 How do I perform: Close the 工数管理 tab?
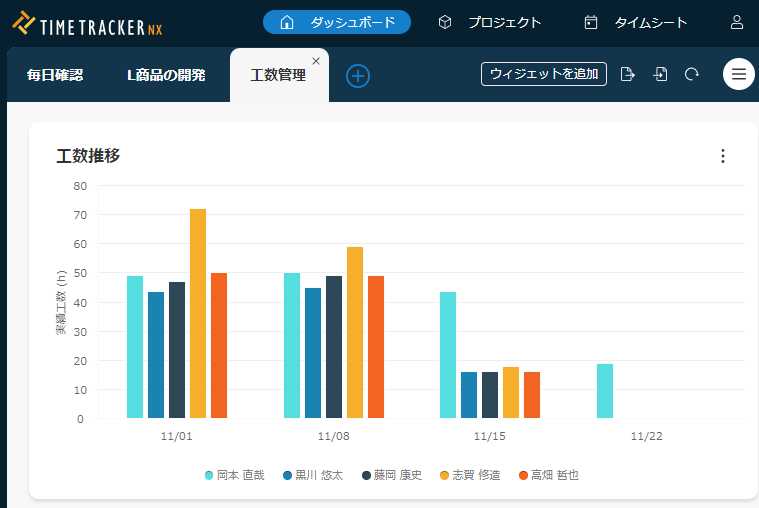tap(316, 61)
